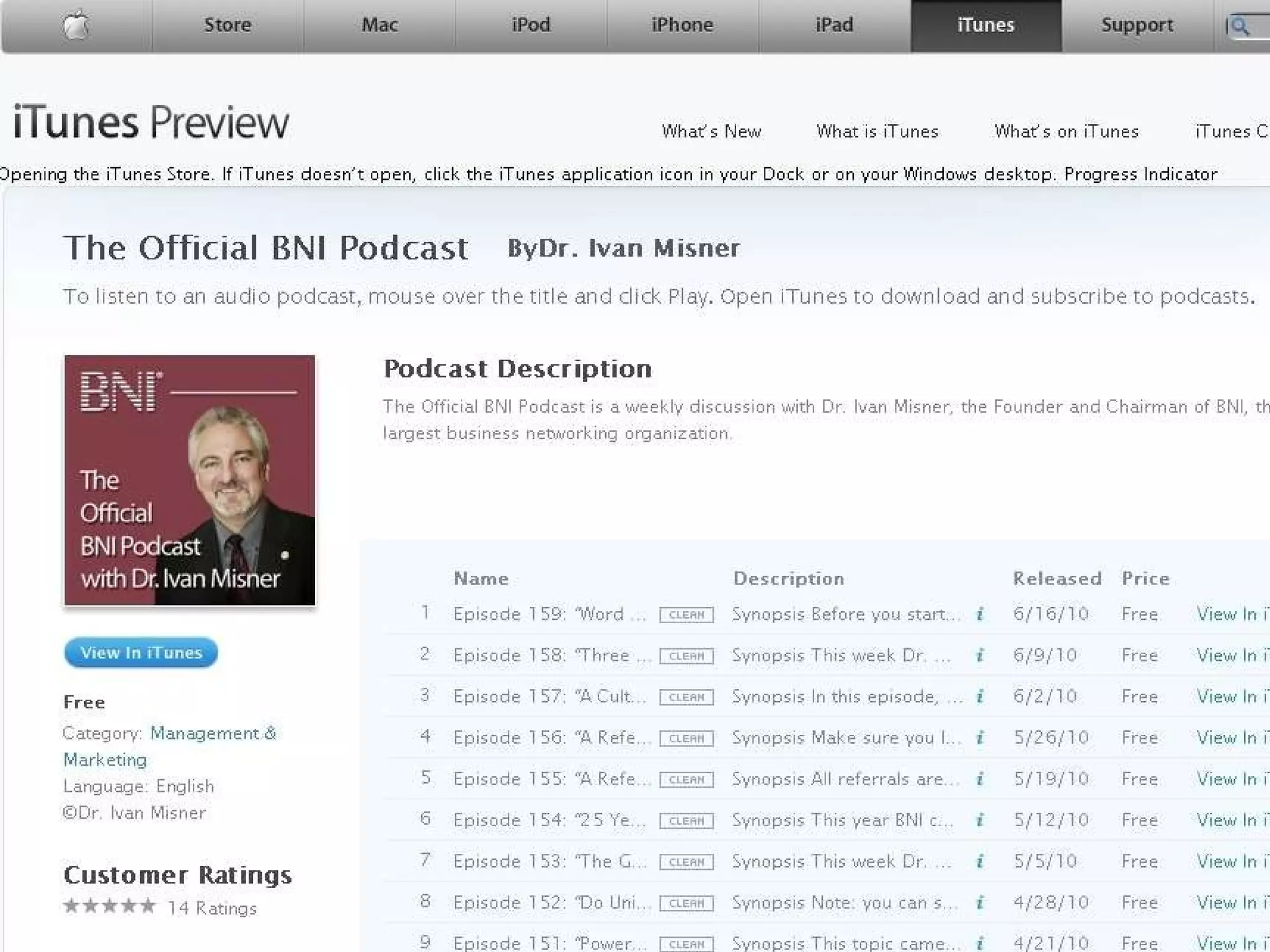Open the iPhone tab
The height and width of the screenshot is (952, 1270).
coord(682,25)
